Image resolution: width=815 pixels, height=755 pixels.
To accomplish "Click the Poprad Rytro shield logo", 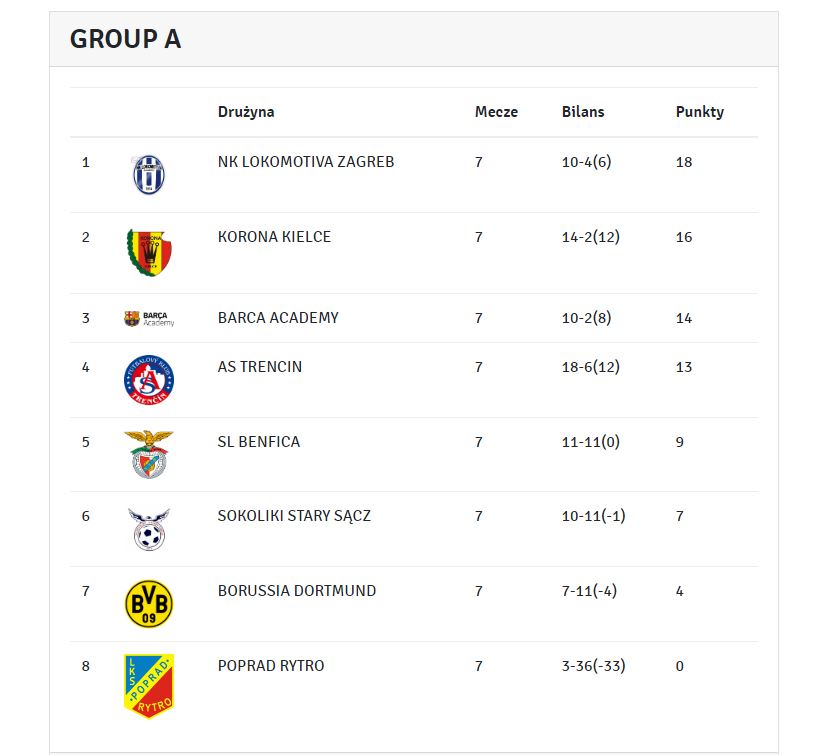I will [x=149, y=686].
